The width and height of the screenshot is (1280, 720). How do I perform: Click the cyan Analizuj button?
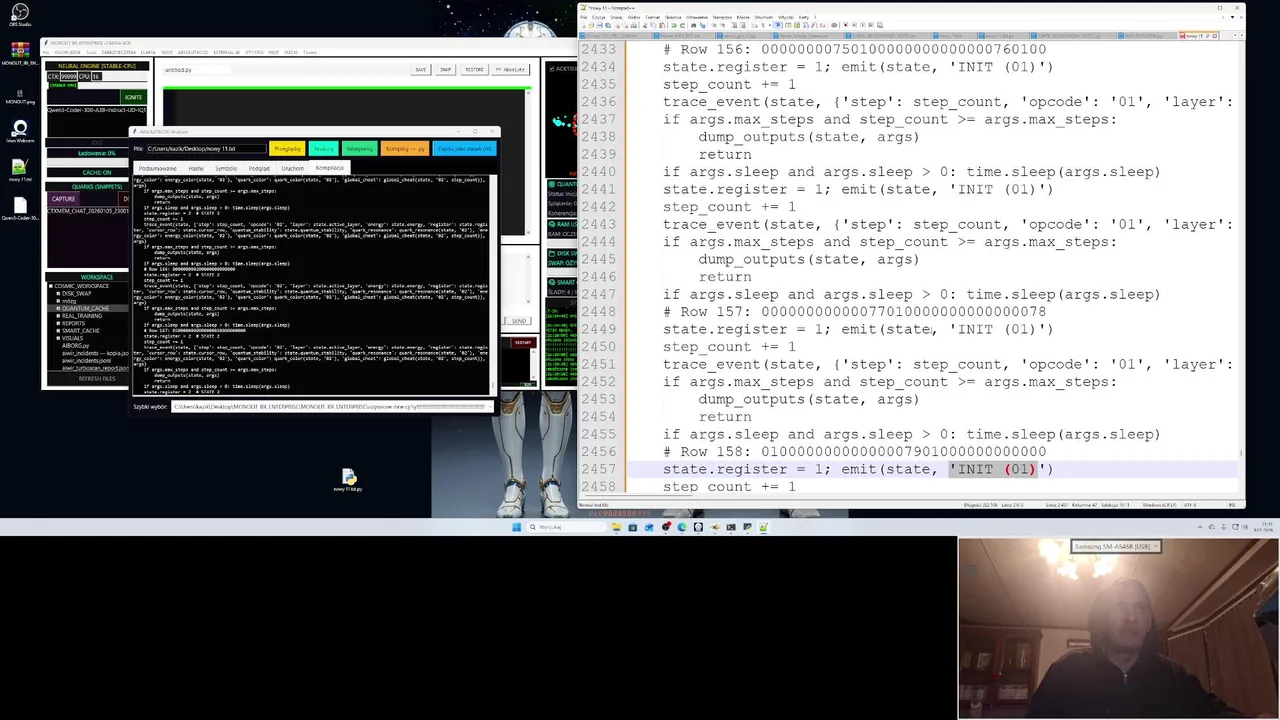(x=324, y=149)
